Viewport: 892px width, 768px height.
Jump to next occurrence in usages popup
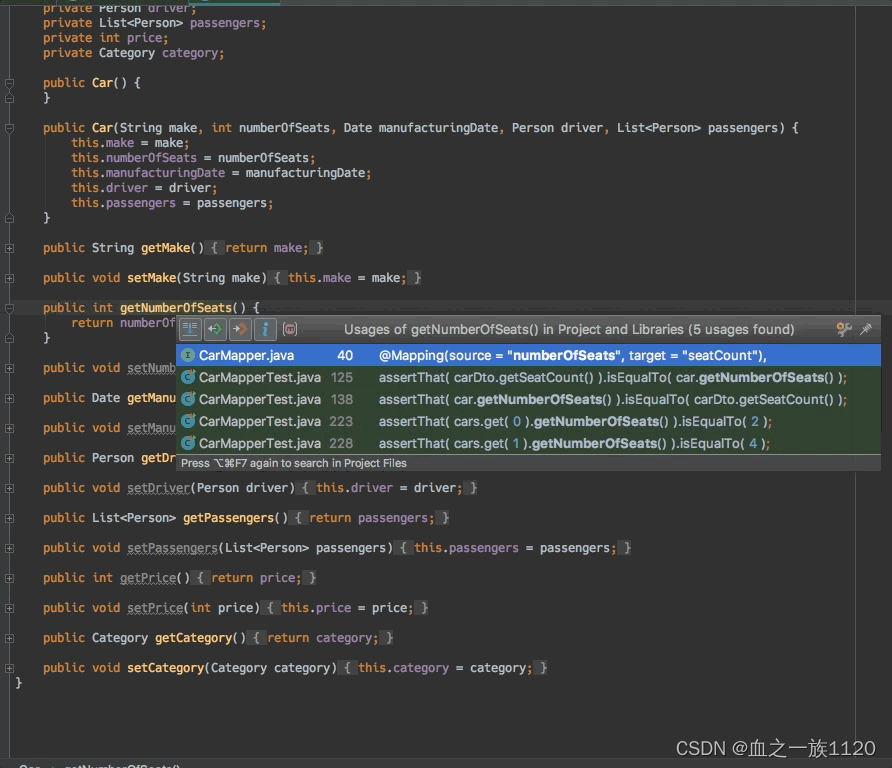(237, 329)
